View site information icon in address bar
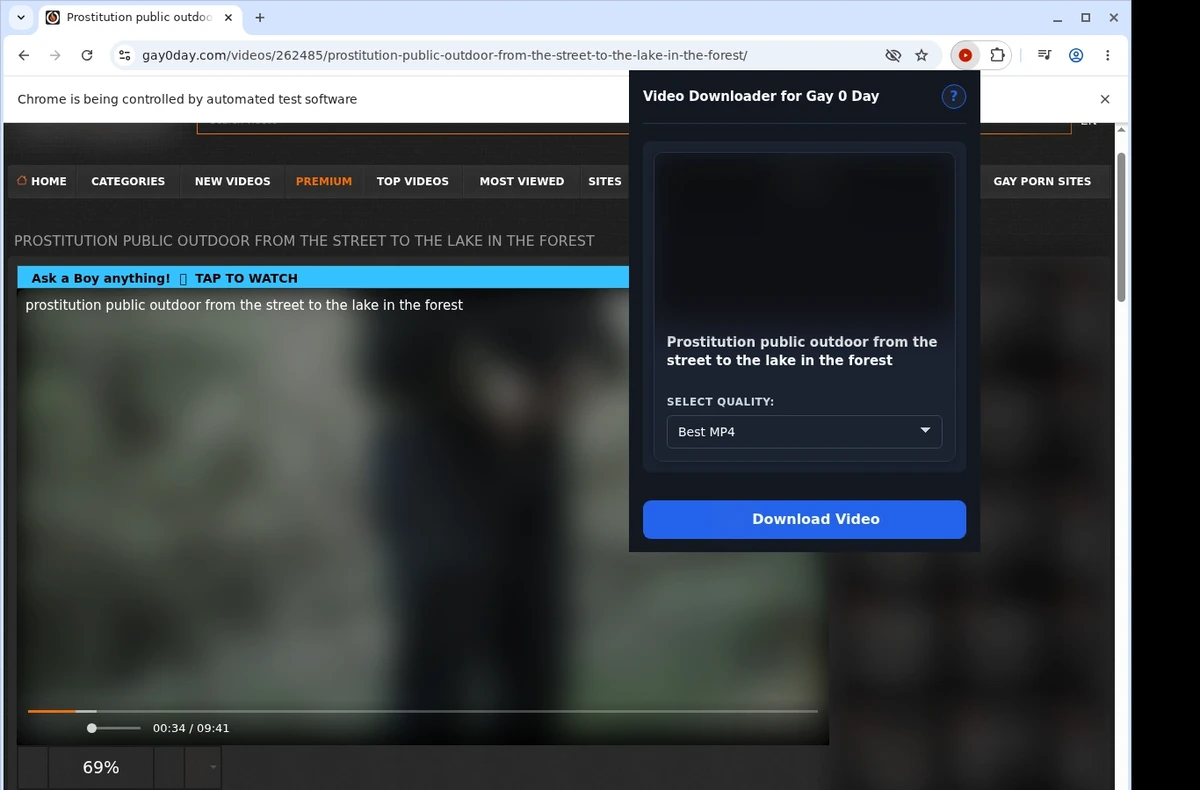This screenshot has width=1200, height=790. point(124,56)
